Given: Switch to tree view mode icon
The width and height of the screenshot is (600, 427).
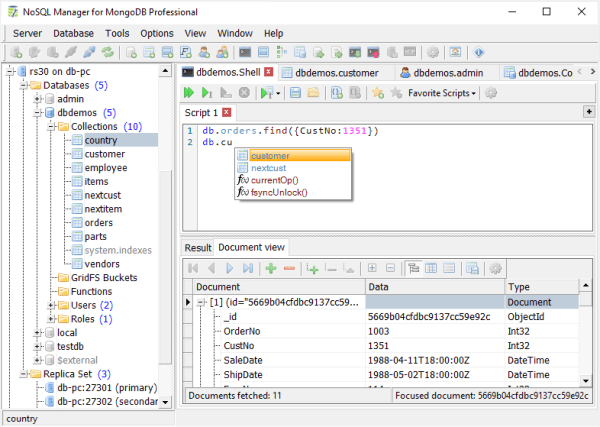Looking at the screenshot, I should coord(414,269).
